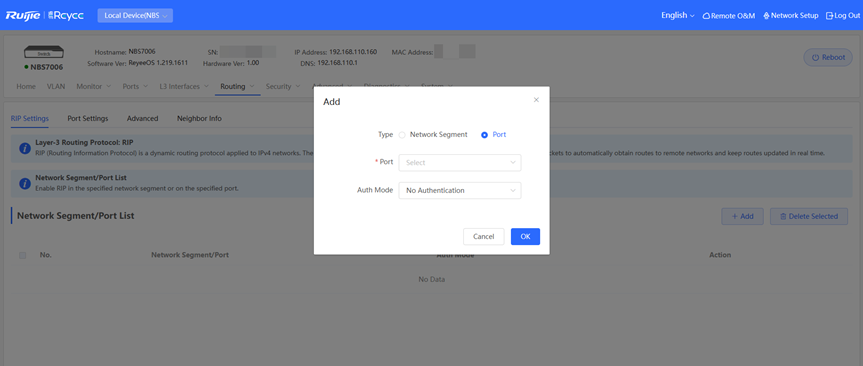The width and height of the screenshot is (863, 366).
Task: Switch to the Neighbor Info tab
Action: [x=199, y=118]
